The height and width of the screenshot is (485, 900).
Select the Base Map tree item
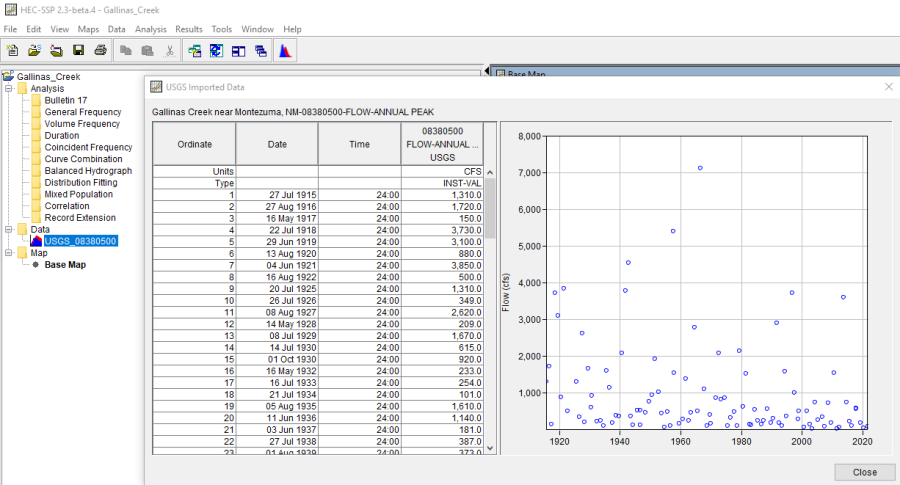65,265
